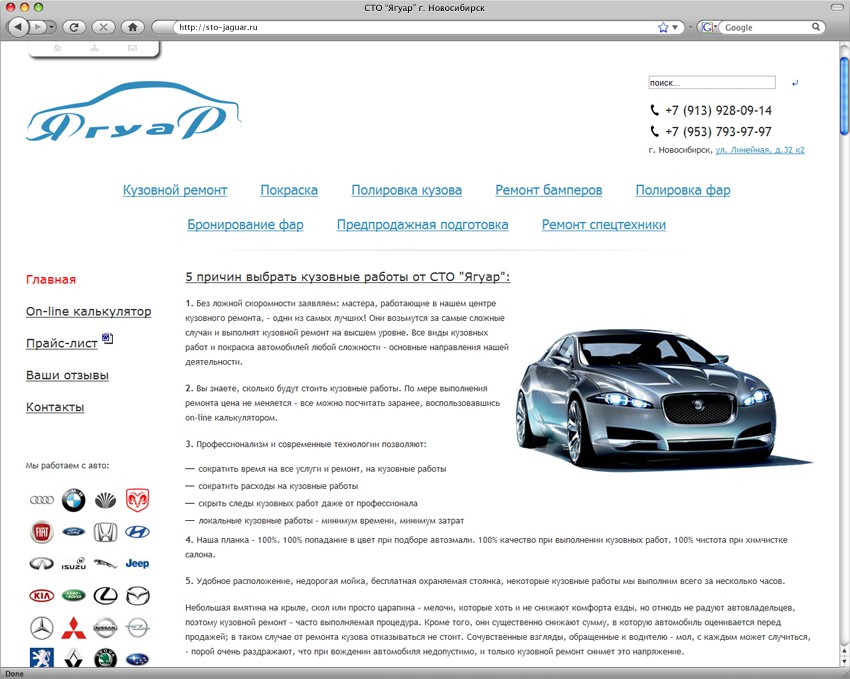The height and width of the screenshot is (679, 850).
Task: Click the Lexus logo
Action: coord(105,596)
